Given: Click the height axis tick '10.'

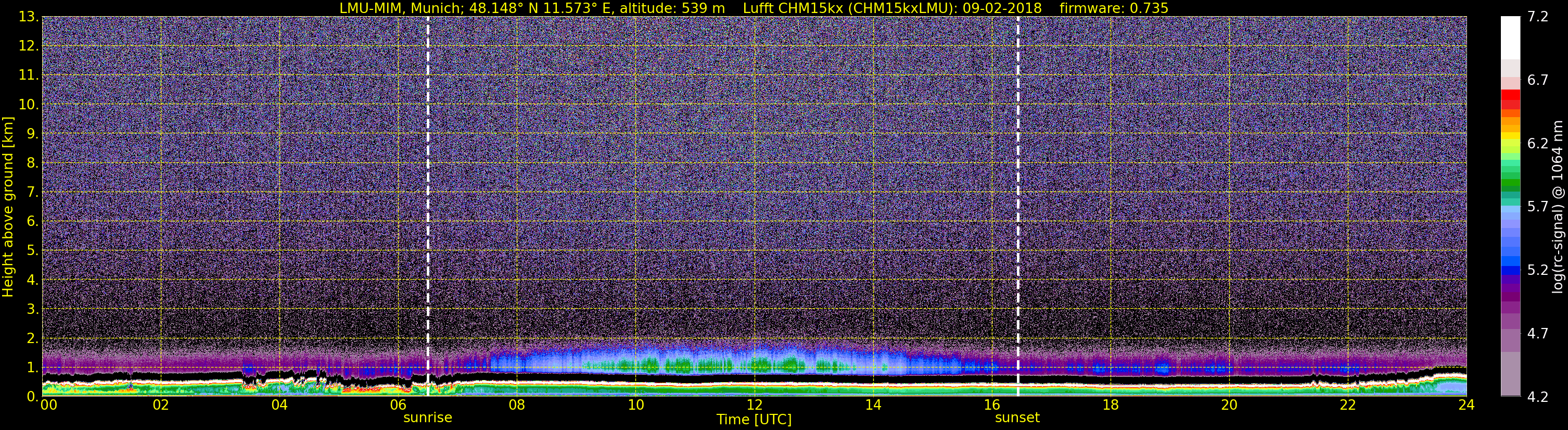Looking at the screenshot, I should pos(29,104).
